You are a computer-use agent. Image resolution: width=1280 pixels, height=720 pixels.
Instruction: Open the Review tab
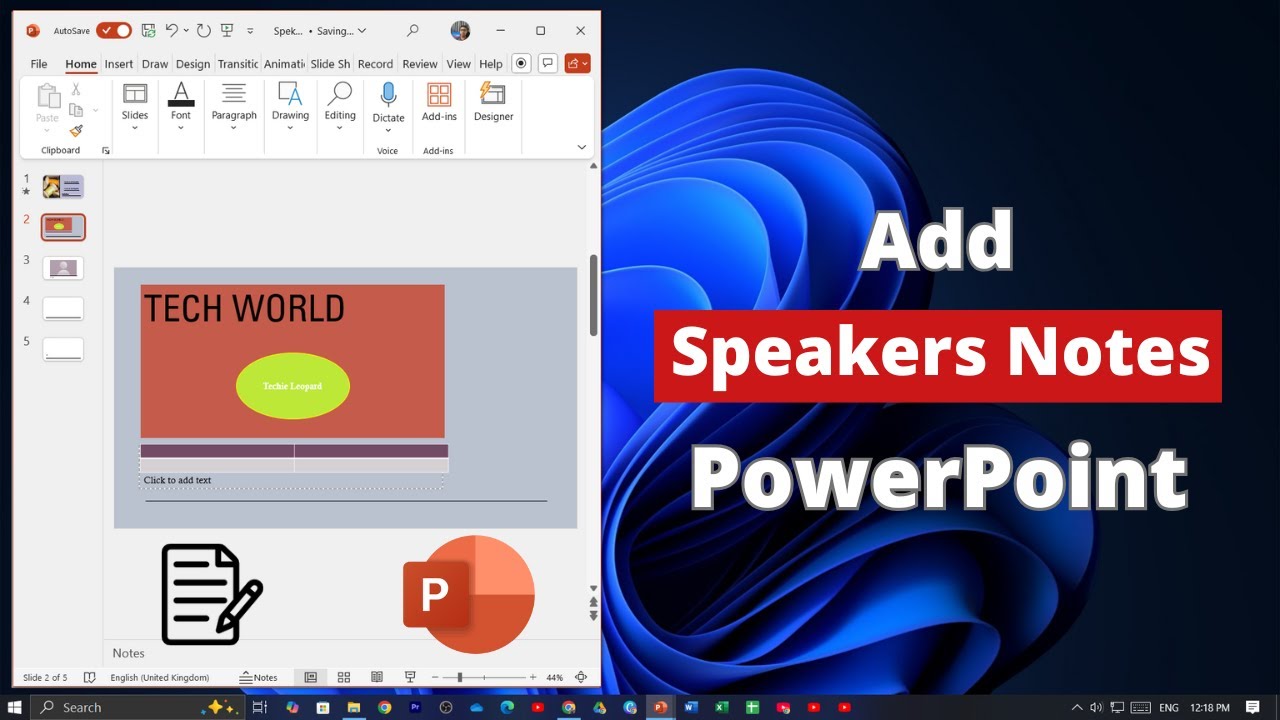(x=420, y=64)
